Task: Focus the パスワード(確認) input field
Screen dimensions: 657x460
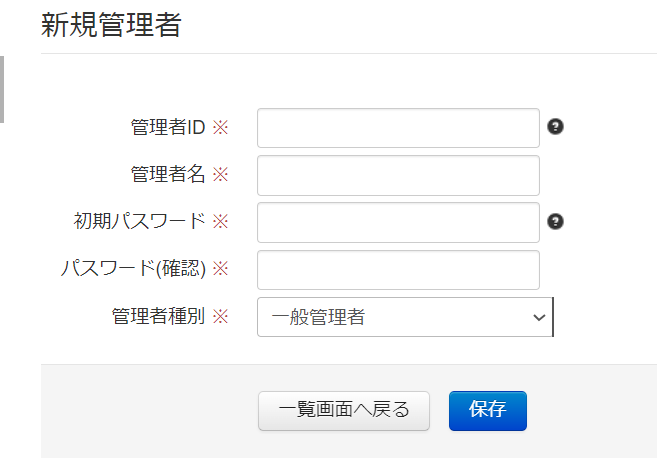Action: click(x=398, y=269)
